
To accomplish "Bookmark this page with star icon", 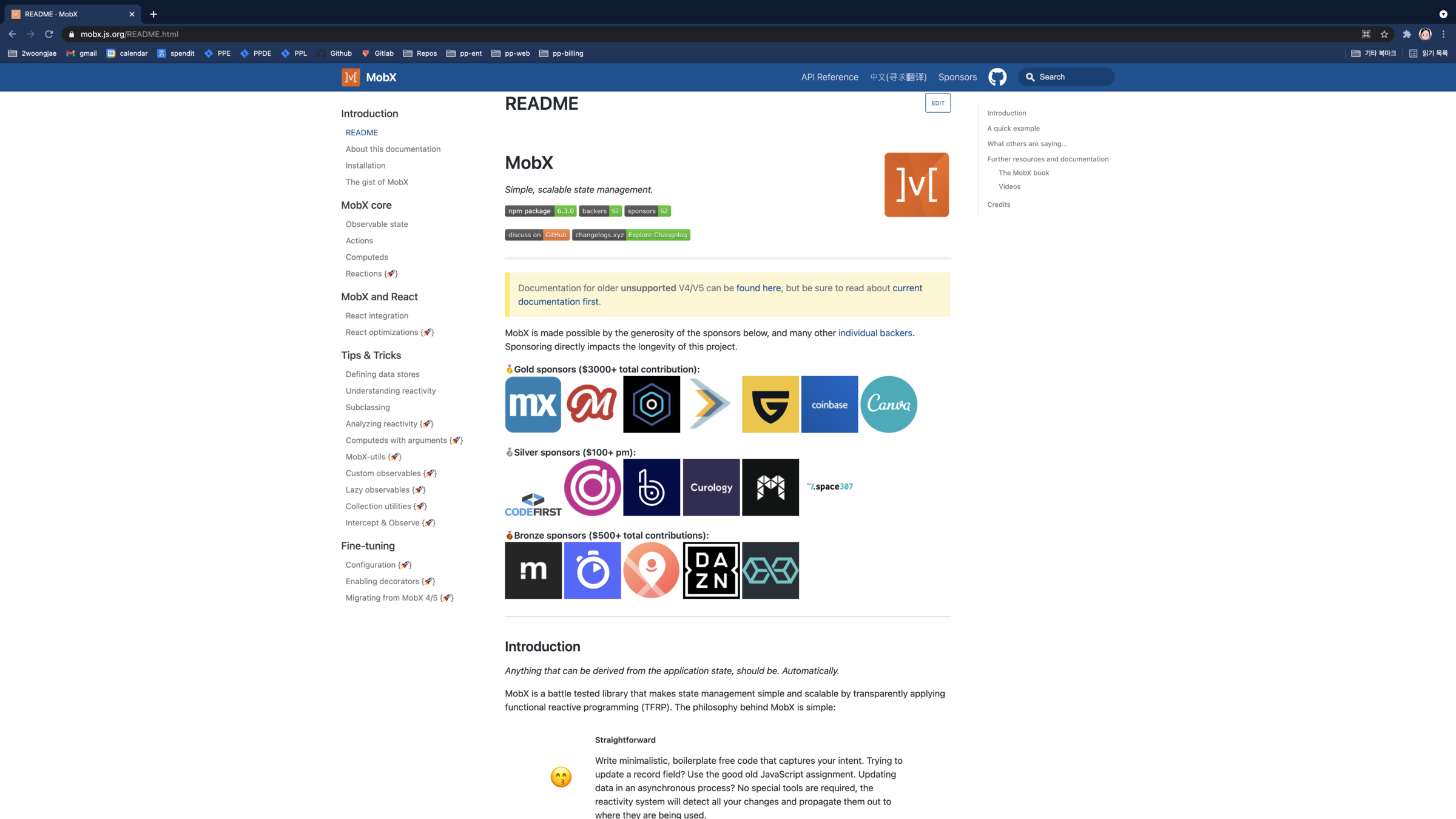I will tap(1384, 34).
